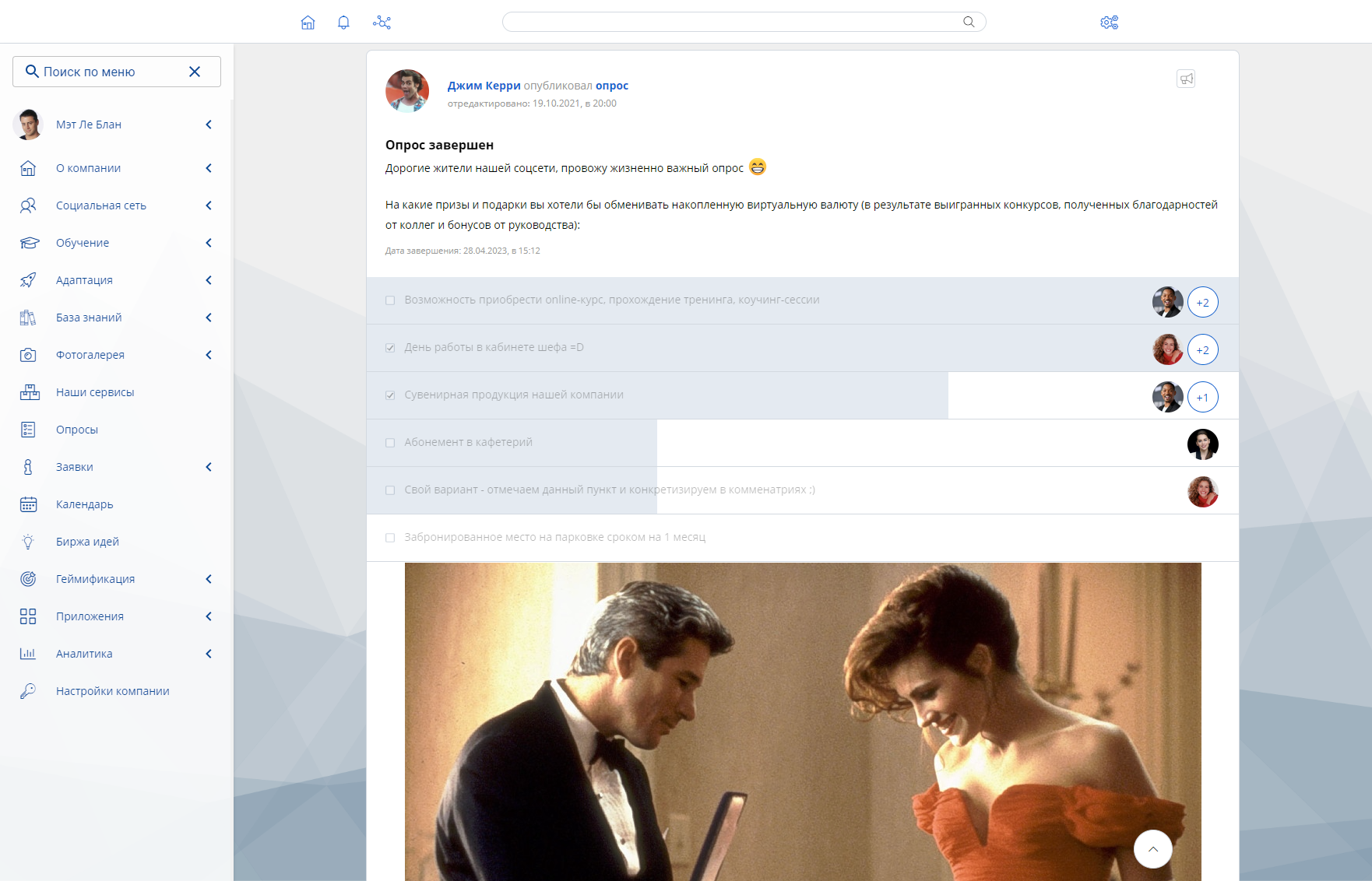Expand the Приложения submenu chevron
The width and height of the screenshot is (1372, 881).
[209, 616]
